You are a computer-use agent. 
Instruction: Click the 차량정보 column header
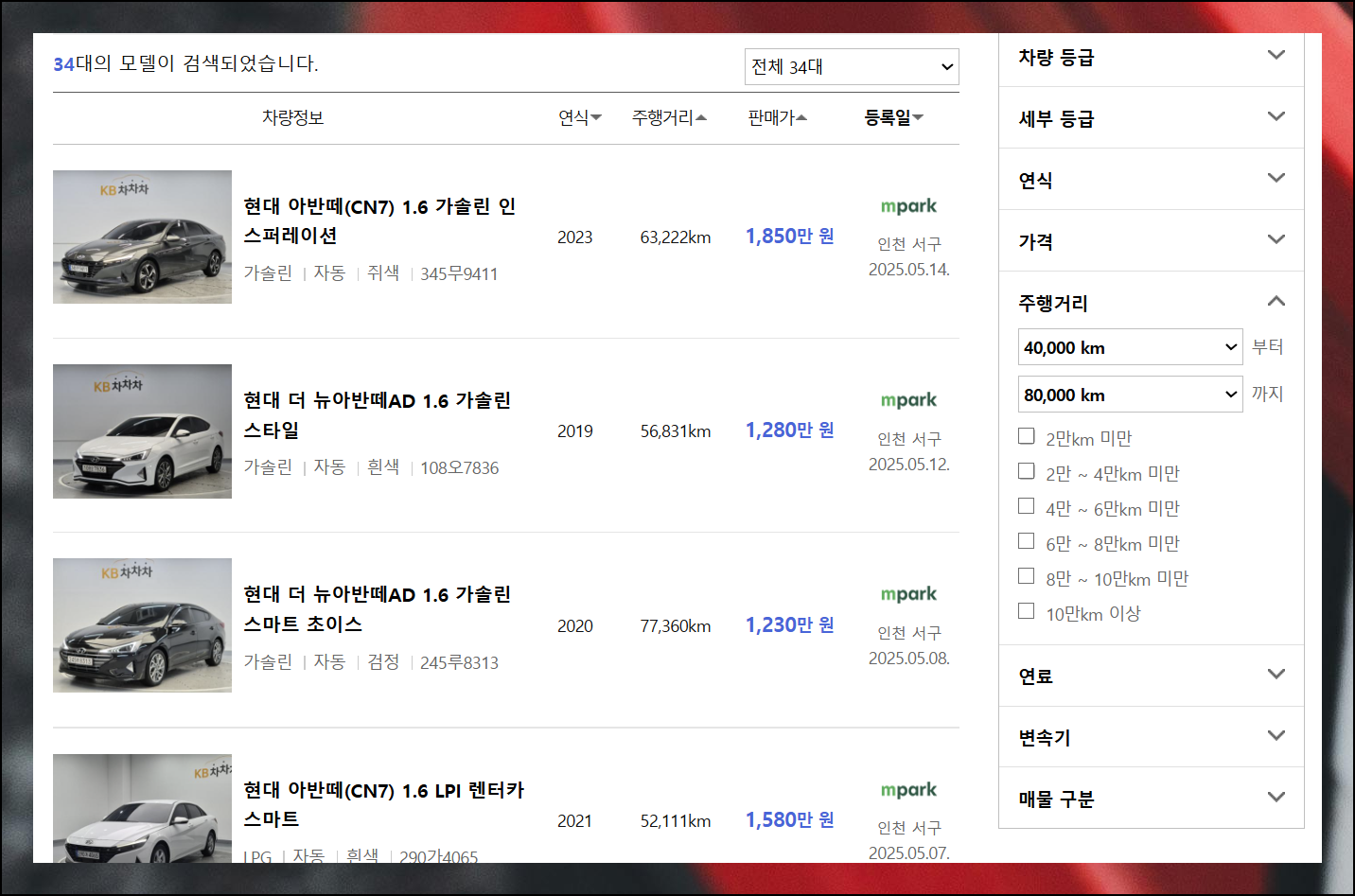[x=293, y=117]
